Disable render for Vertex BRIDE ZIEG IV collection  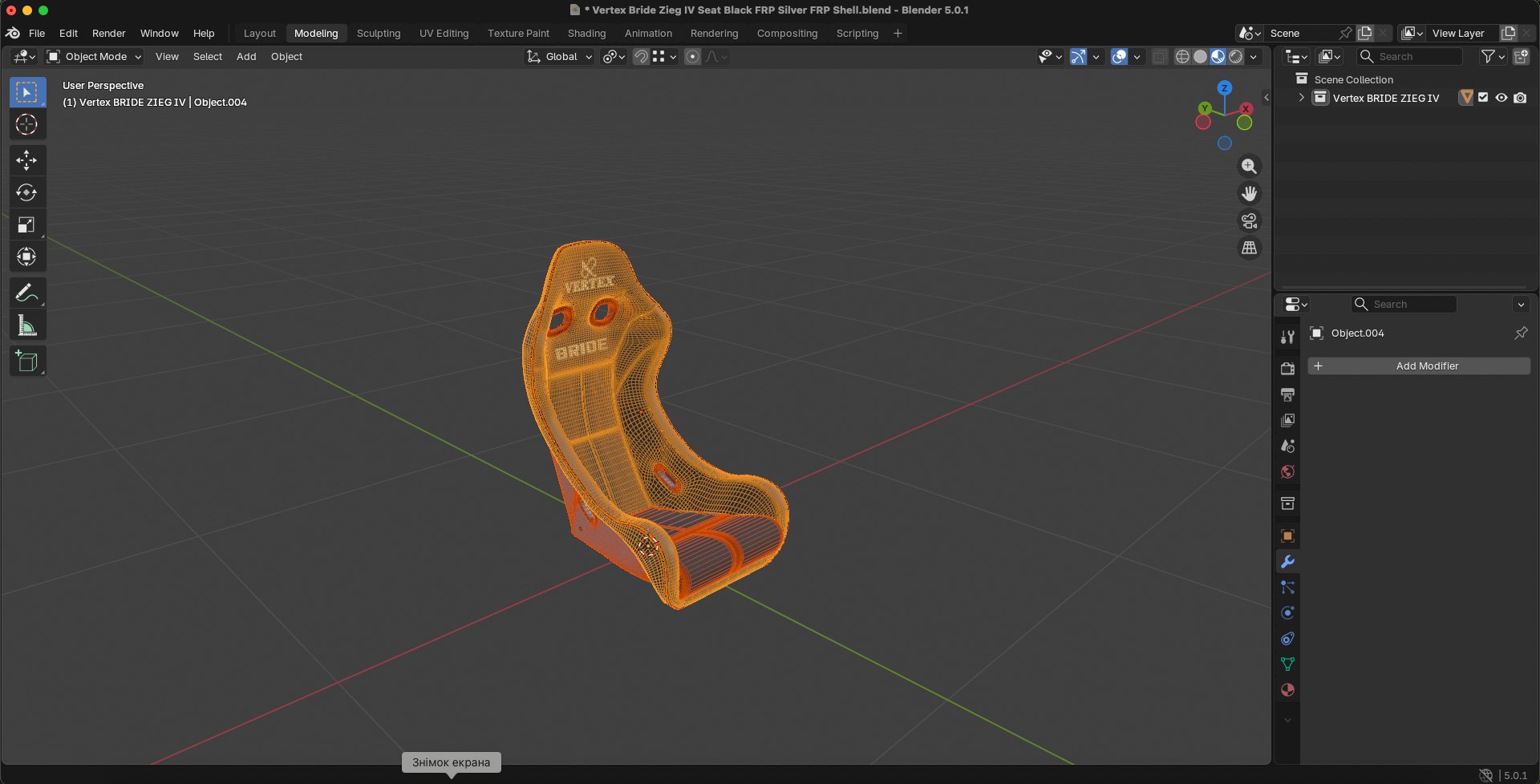point(1520,98)
